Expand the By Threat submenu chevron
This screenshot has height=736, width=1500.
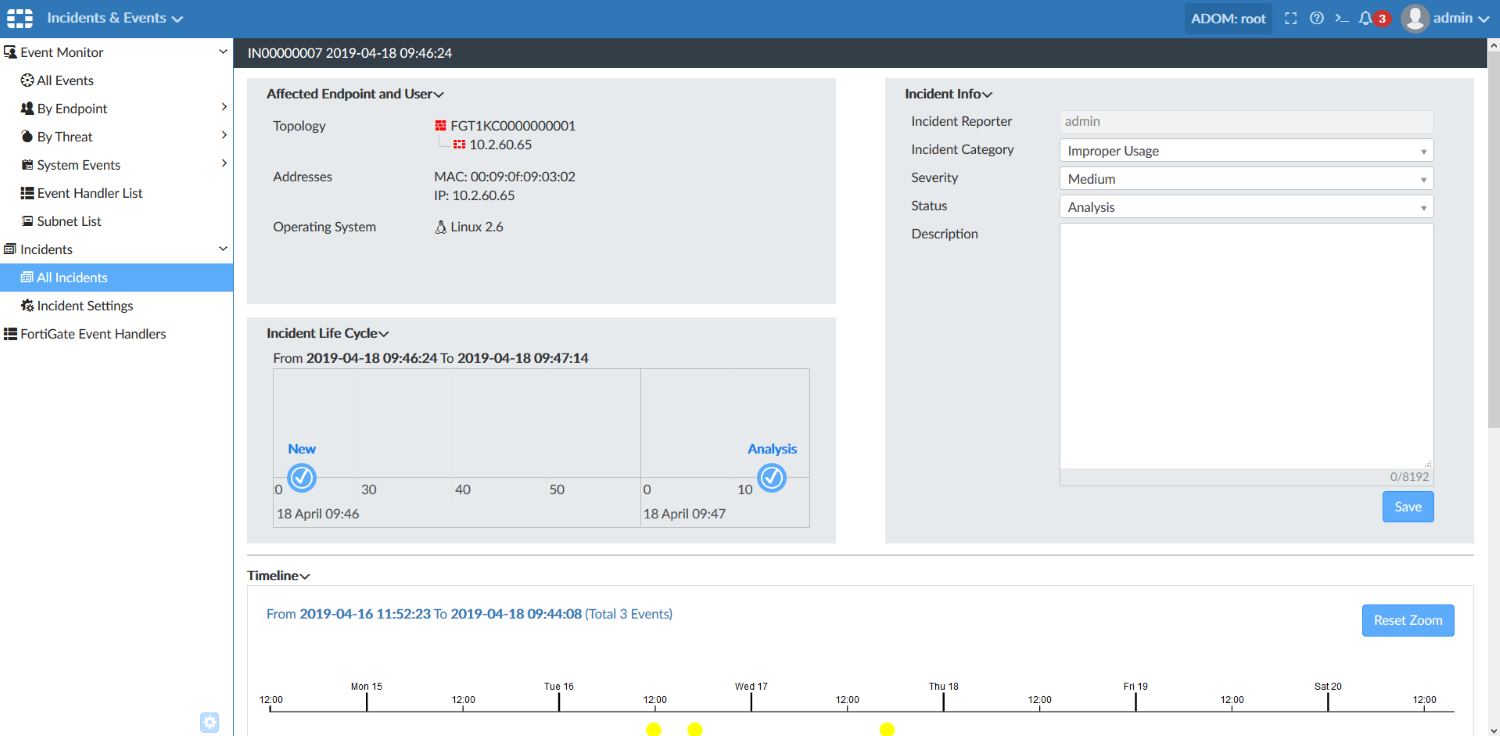click(x=224, y=135)
